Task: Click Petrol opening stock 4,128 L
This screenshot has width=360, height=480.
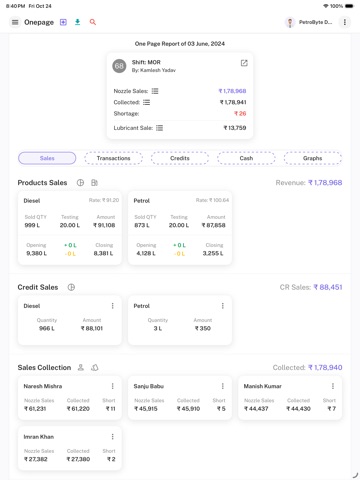Action: (146, 253)
